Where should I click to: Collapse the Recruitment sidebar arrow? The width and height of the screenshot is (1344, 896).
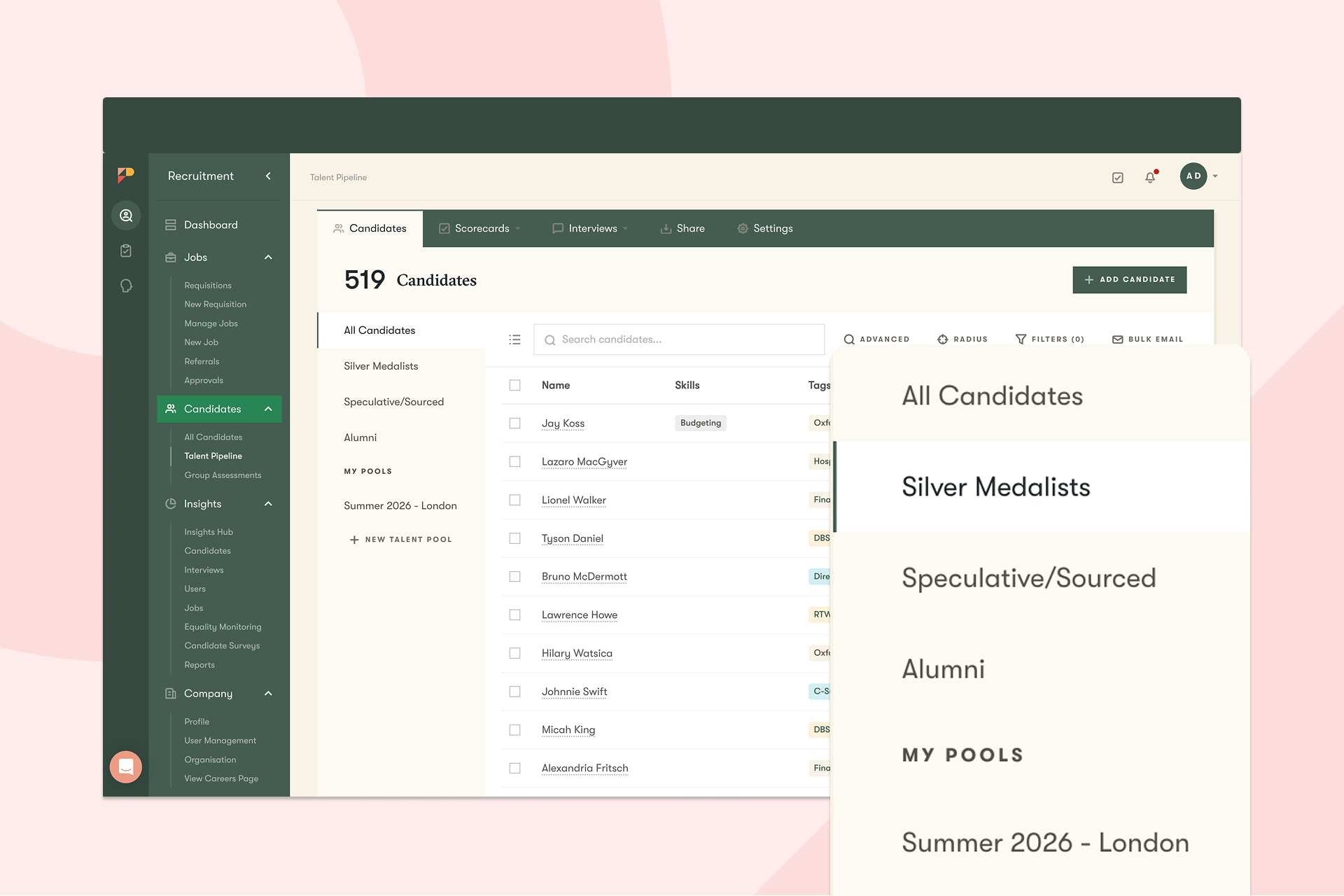click(268, 176)
